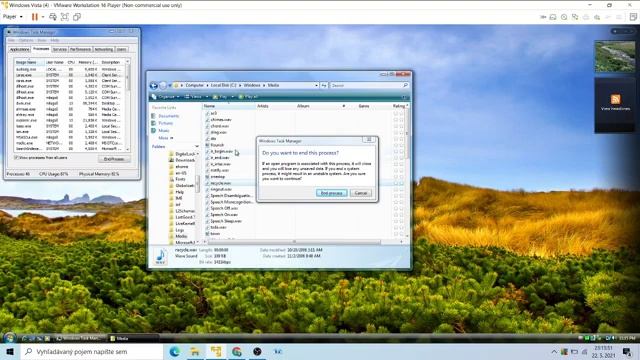Select recycle.wav file in list
Viewport: 640px width, 360px height.
click(218, 183)
